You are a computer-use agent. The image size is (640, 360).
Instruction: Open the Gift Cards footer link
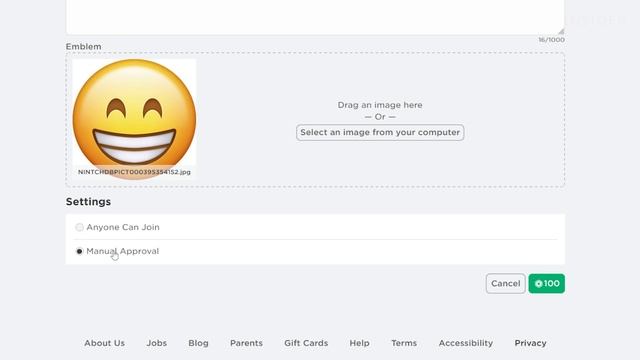(306, 343)
